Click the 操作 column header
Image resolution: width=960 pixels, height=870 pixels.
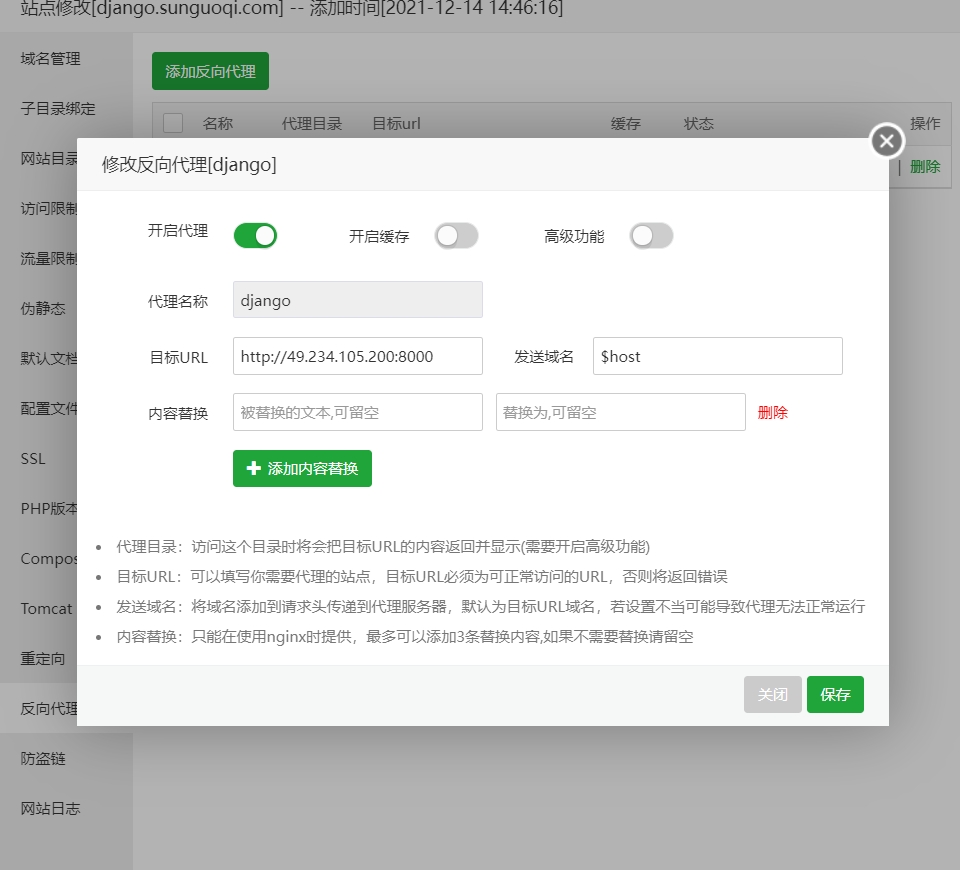(925, 124)
